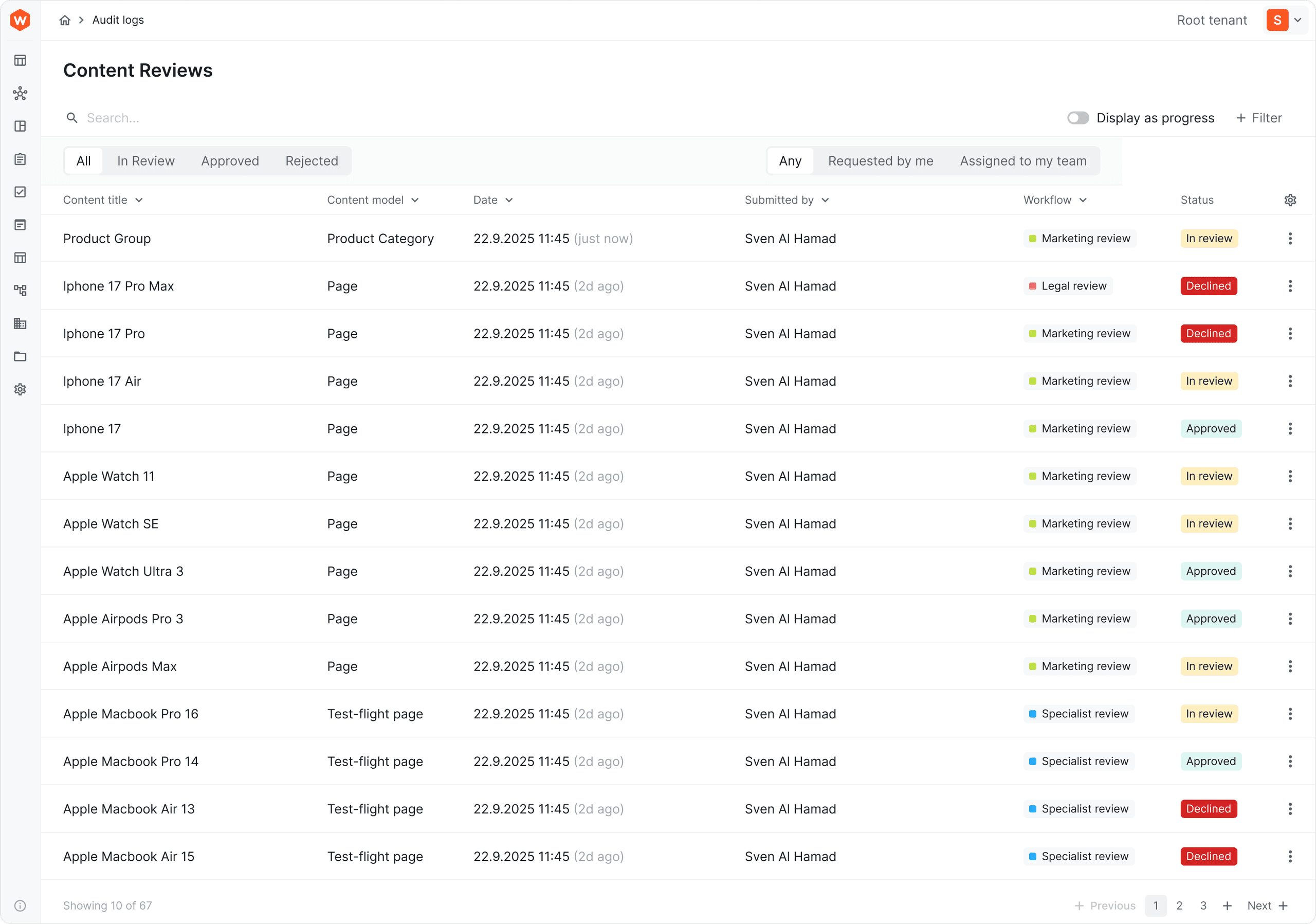
Task: Select the content reviews checkbox icon in sidebar
Action: [20, 191]
